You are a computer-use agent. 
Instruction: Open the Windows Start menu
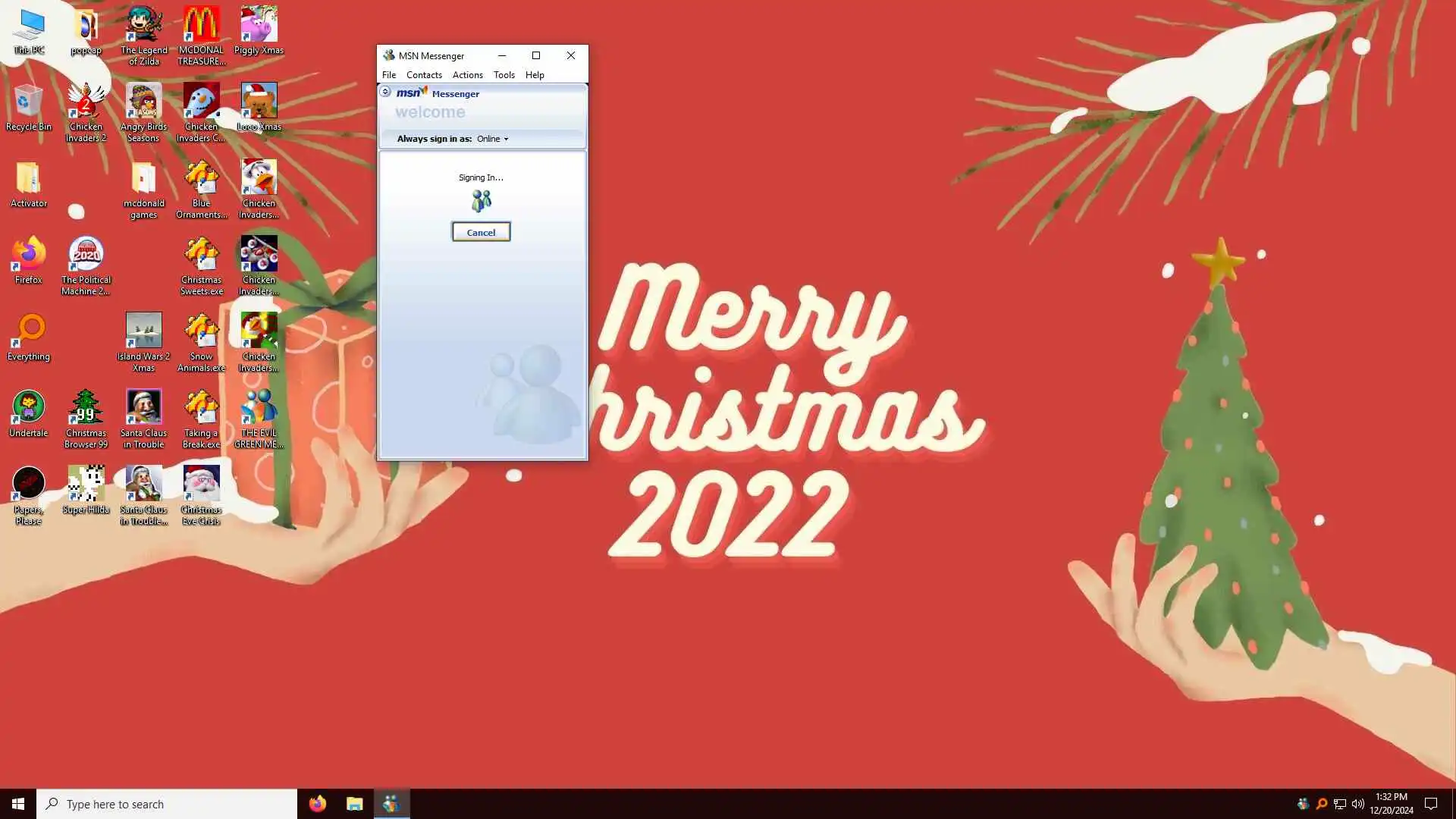tap(18, 804)
